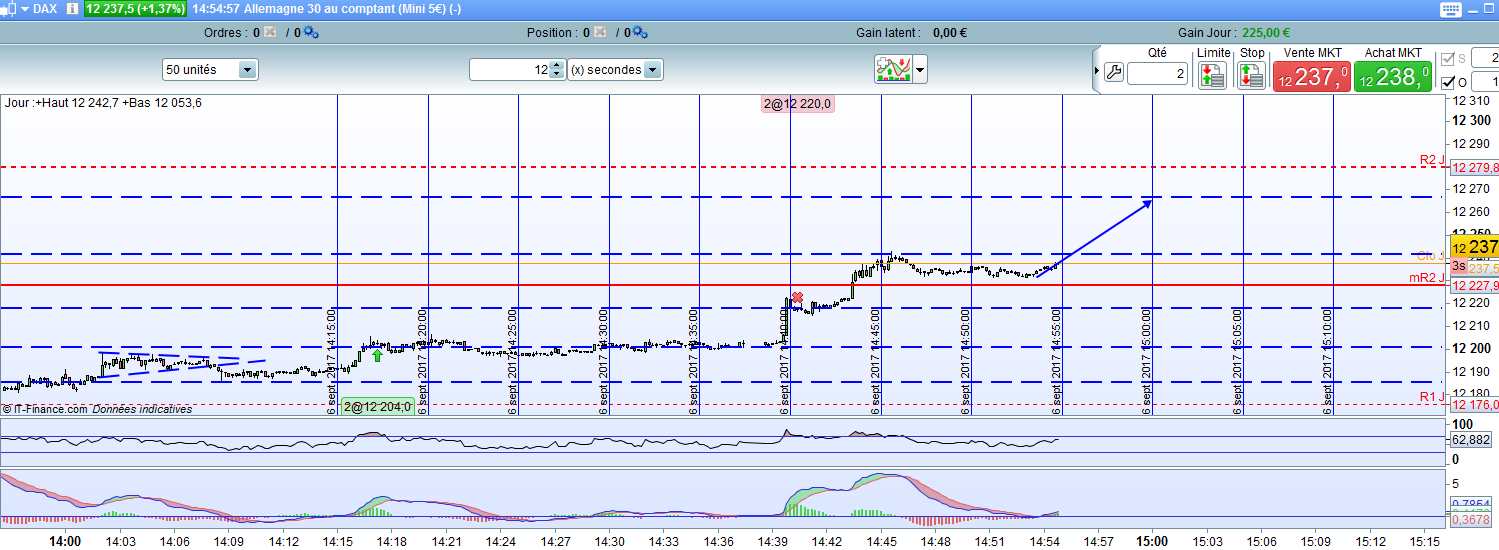Toggle the S checkbox
Screen dimensions: 1499x550
point(1447,60)
